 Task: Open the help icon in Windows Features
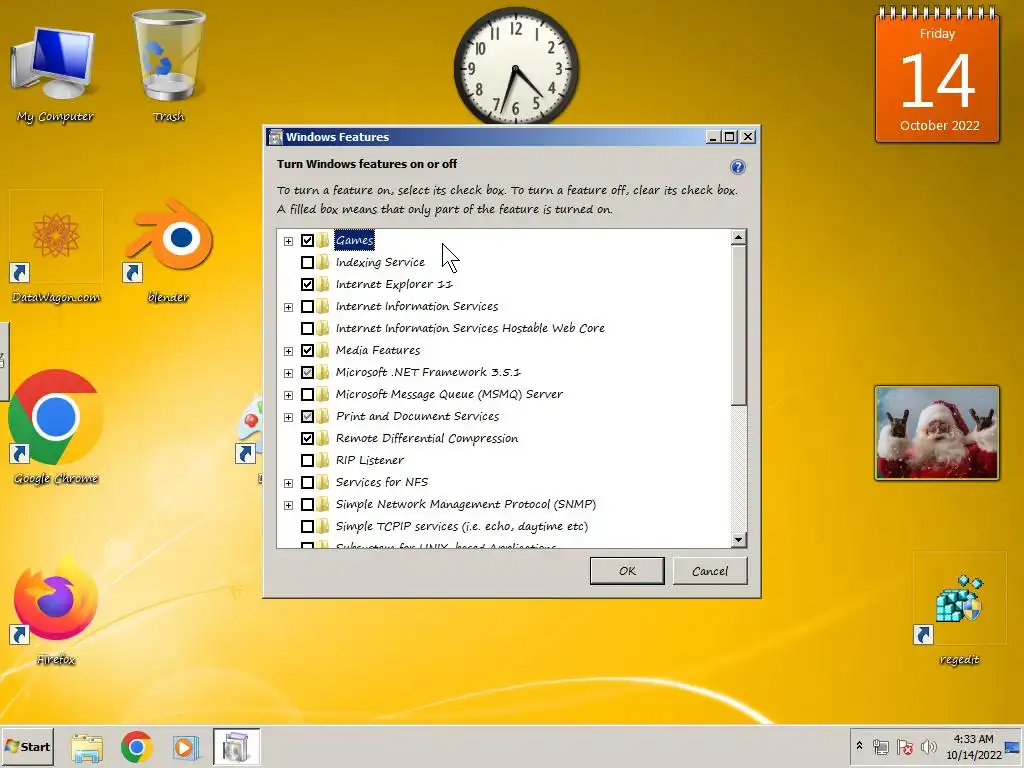737,167
